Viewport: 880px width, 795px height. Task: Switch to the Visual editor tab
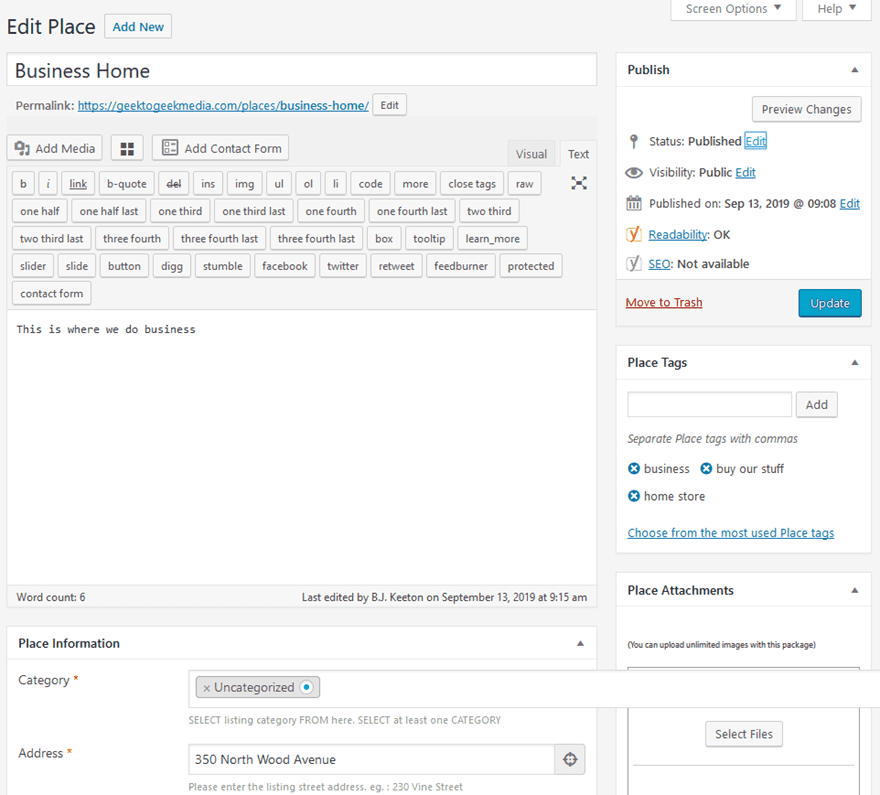point(531,153)
